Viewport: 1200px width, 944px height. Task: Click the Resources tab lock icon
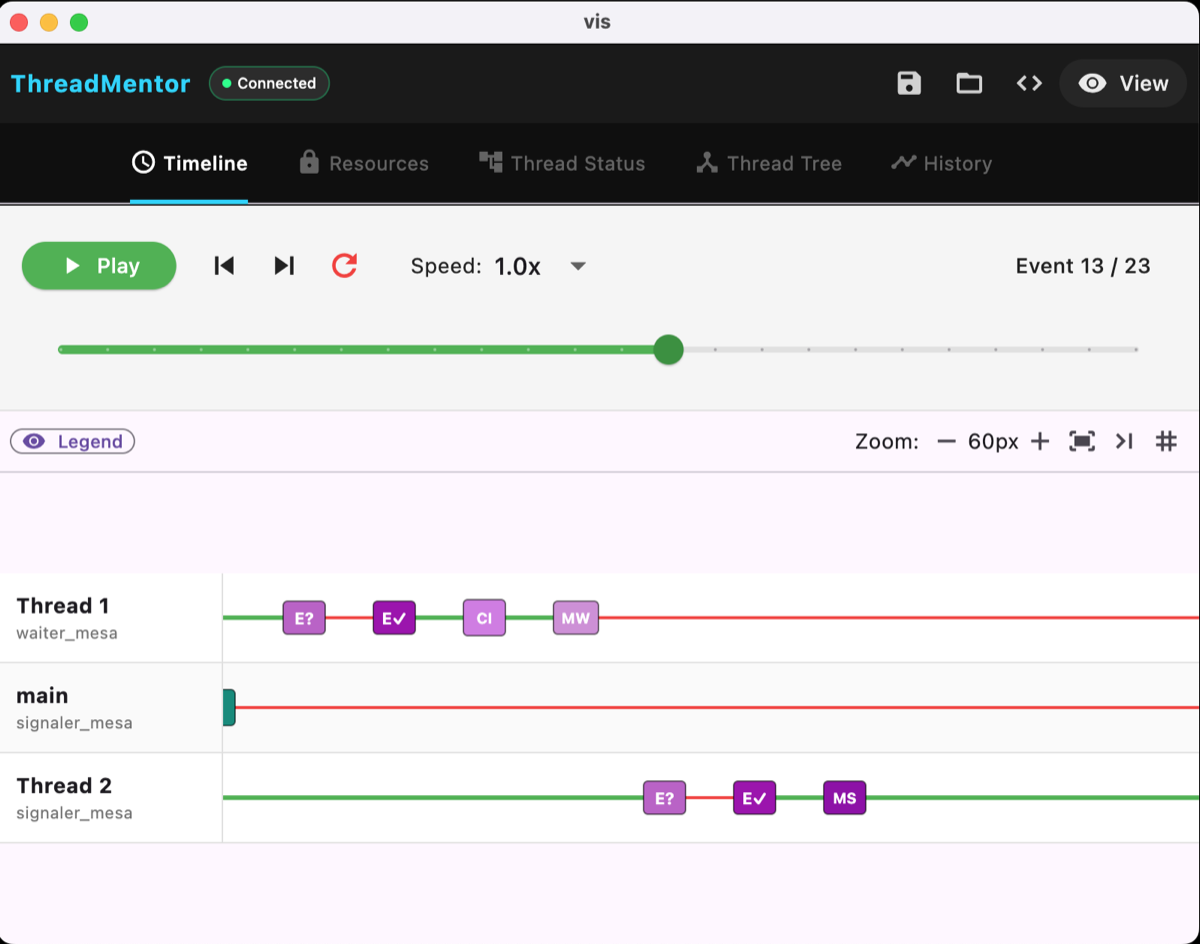point(309,162)
